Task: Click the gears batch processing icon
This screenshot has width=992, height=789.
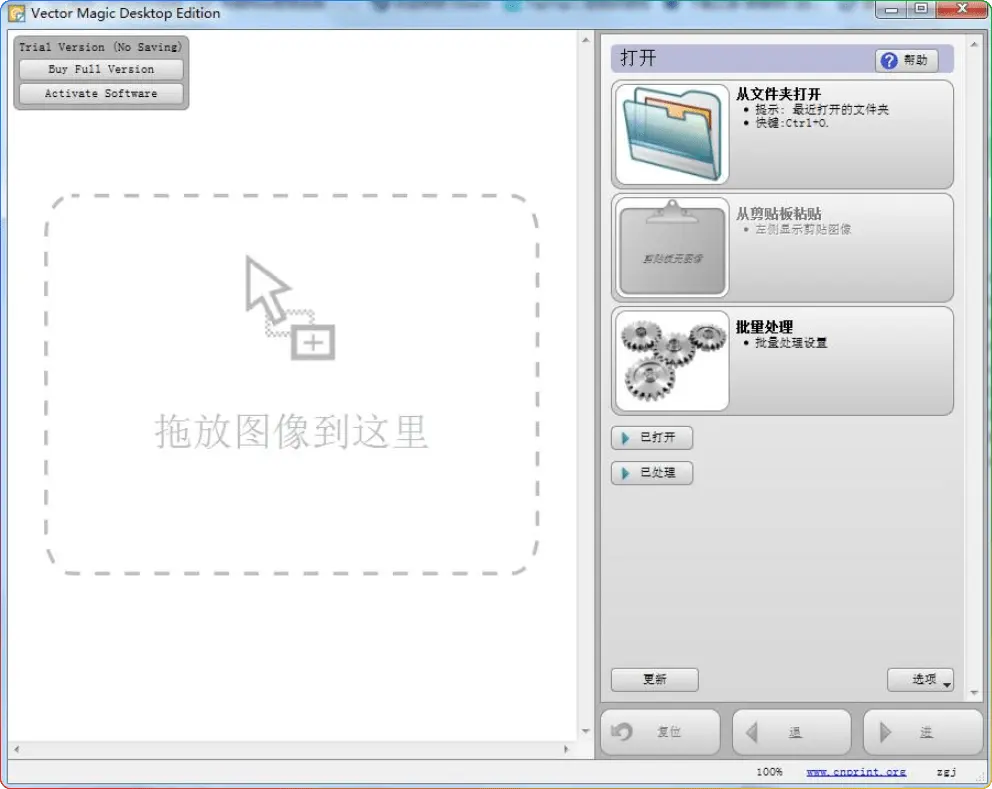Action: (x=672, y=361)
